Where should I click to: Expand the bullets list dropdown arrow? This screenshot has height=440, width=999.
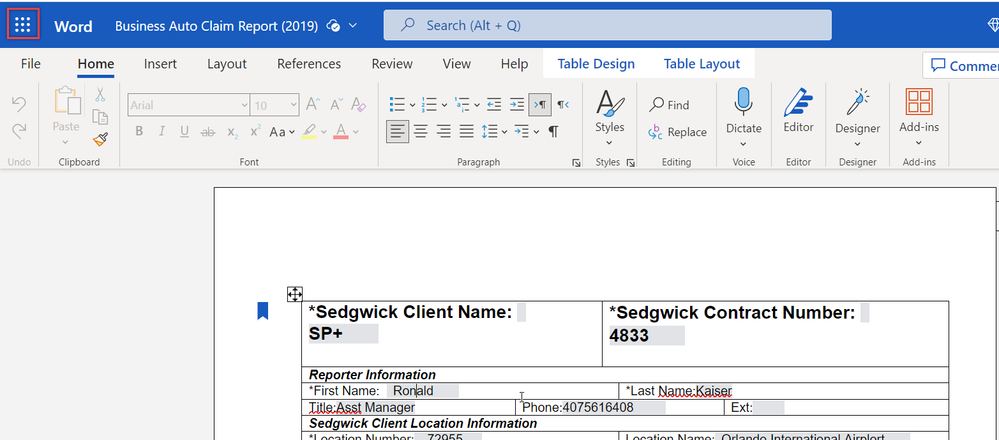click(412, 105)
